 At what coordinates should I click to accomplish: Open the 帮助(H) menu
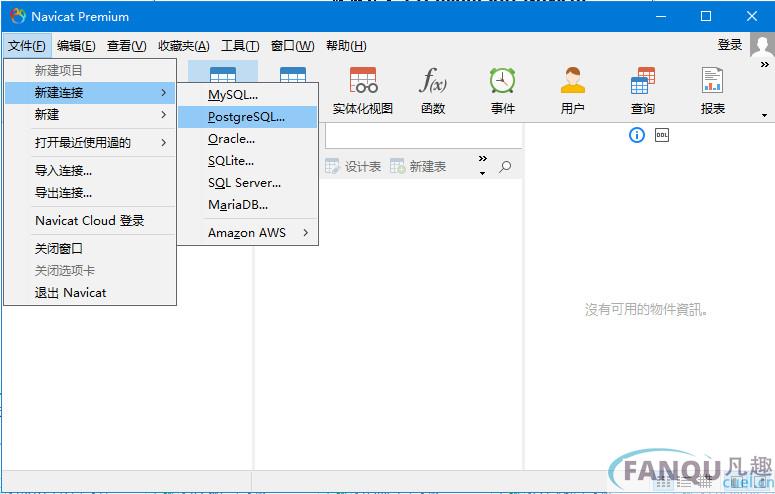[346, 46]
